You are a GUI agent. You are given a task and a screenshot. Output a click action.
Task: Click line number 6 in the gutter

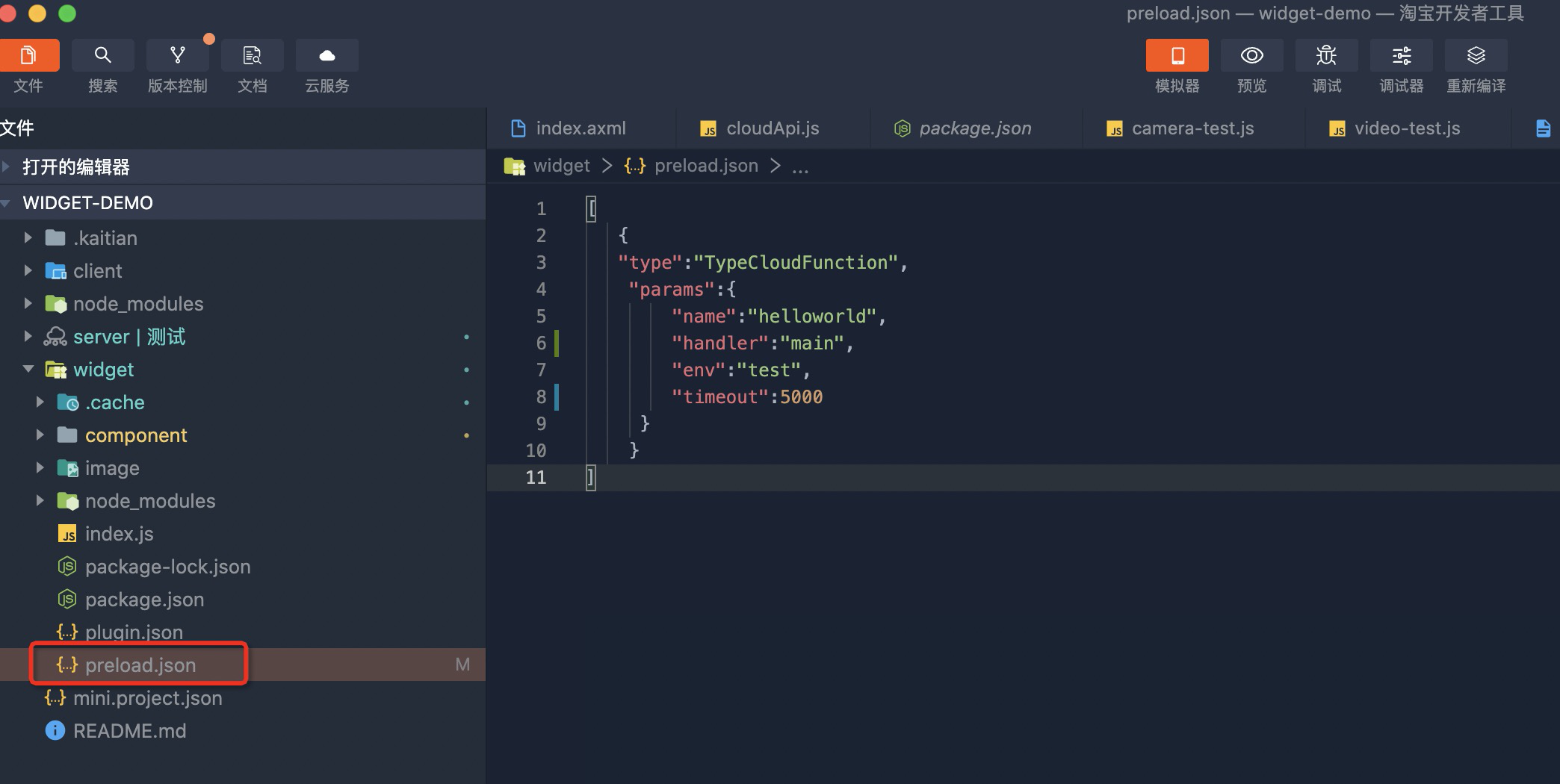[542, 343]
